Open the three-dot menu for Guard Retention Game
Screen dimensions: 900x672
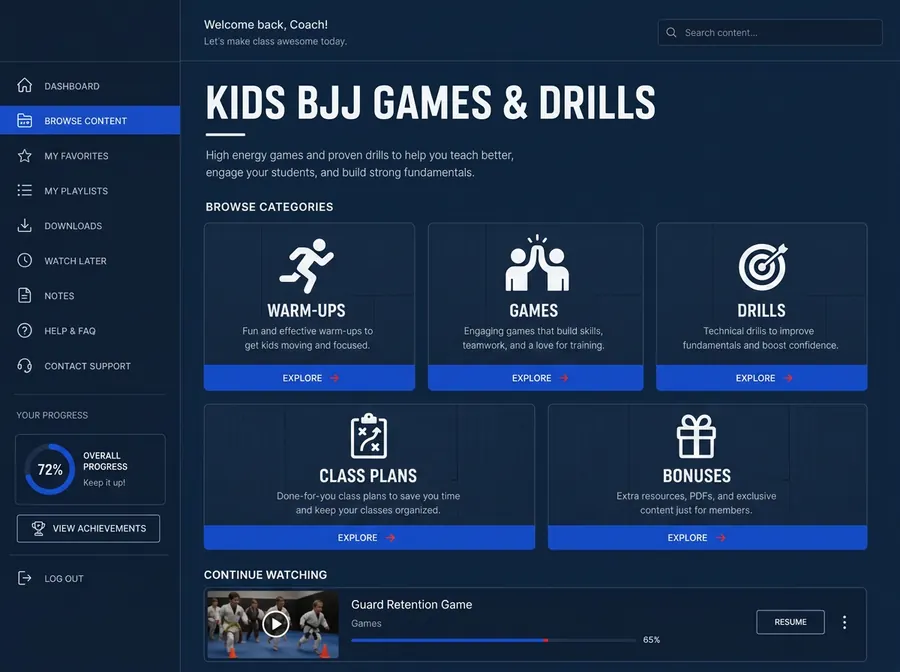tap(844, 622)
